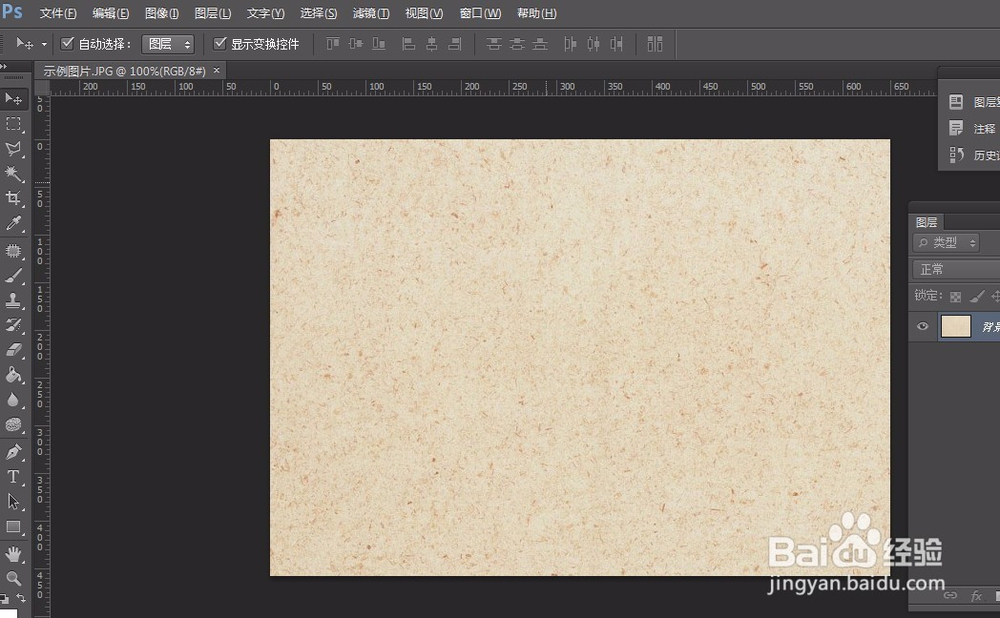Select the History Brush tool
Image resolution: width=1000 pixels, height=618 pixels.
[x=13, y=325]
